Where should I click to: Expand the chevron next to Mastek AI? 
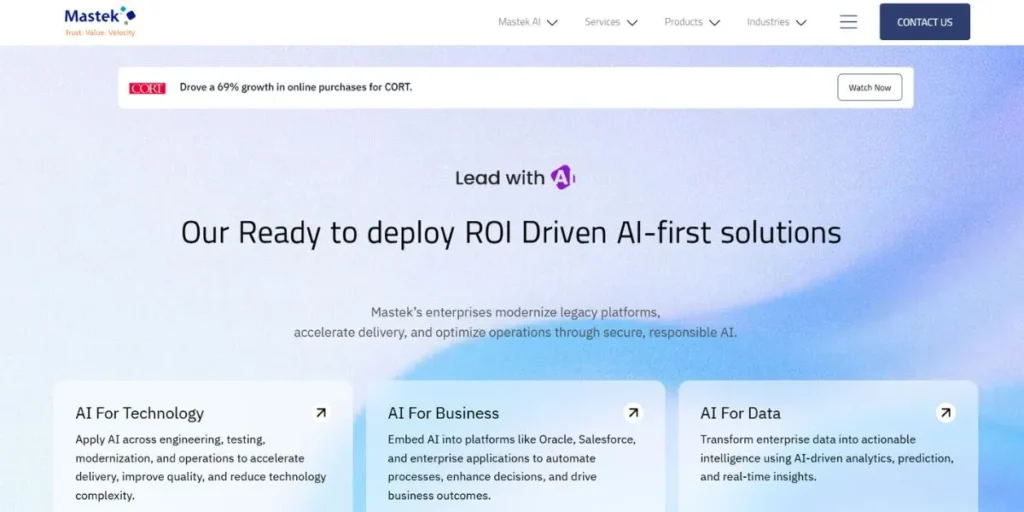tap(552, 23)
